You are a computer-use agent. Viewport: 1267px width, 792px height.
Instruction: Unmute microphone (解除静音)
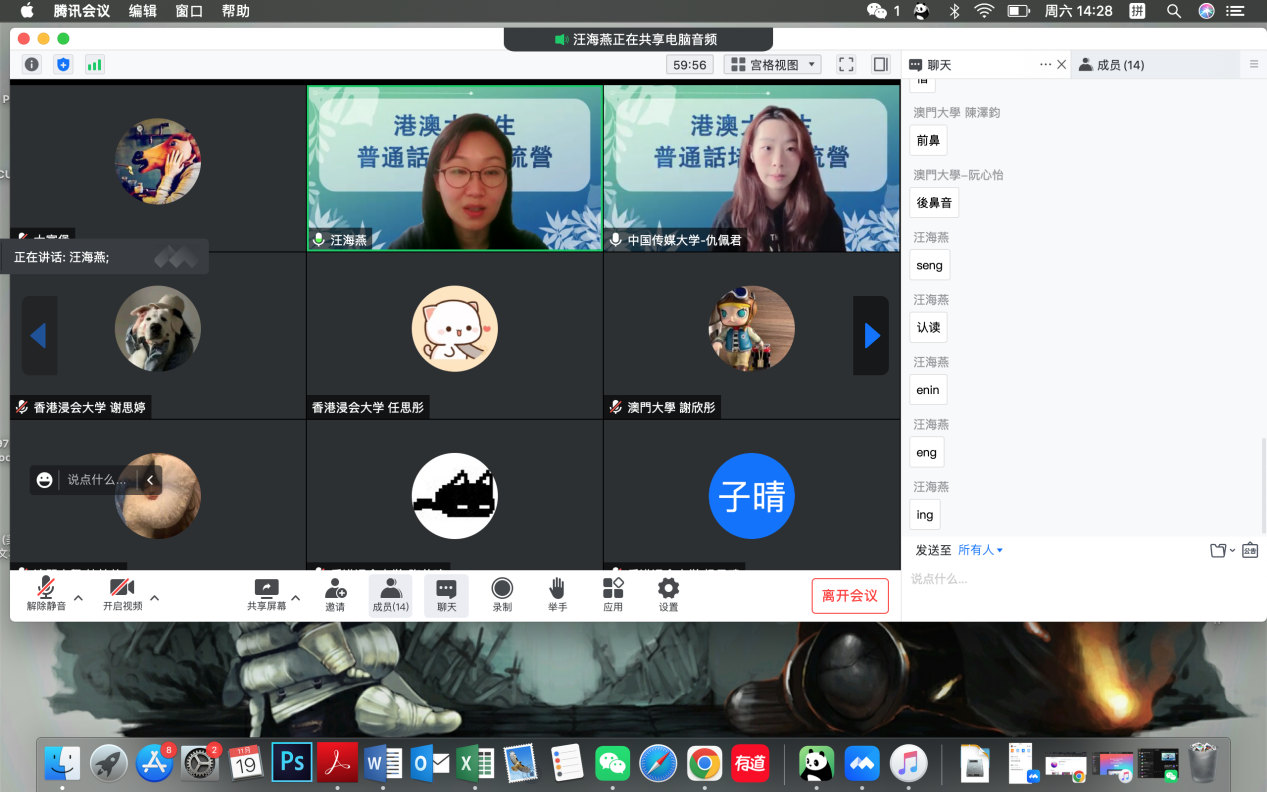46,594
